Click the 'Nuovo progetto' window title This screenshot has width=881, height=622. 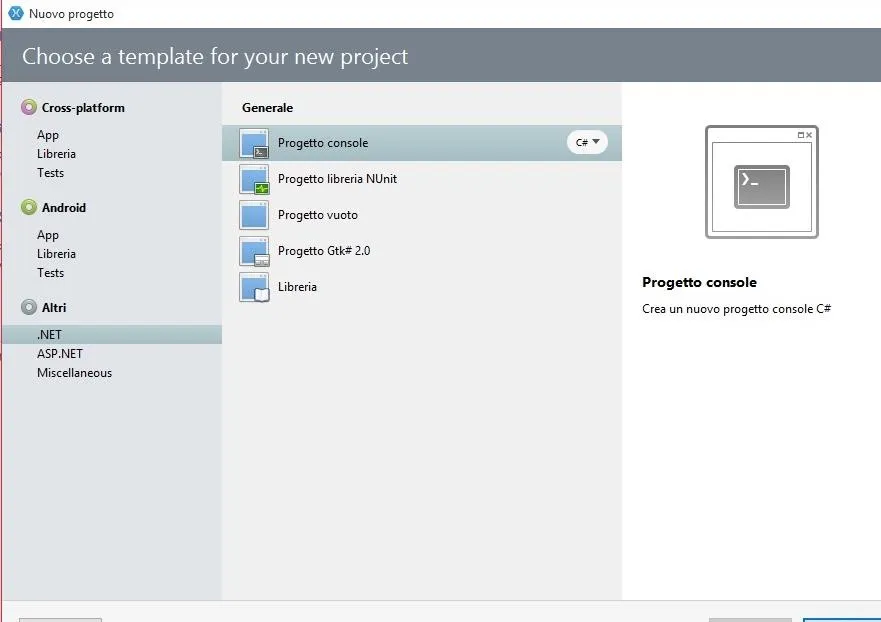click(71, 14)
